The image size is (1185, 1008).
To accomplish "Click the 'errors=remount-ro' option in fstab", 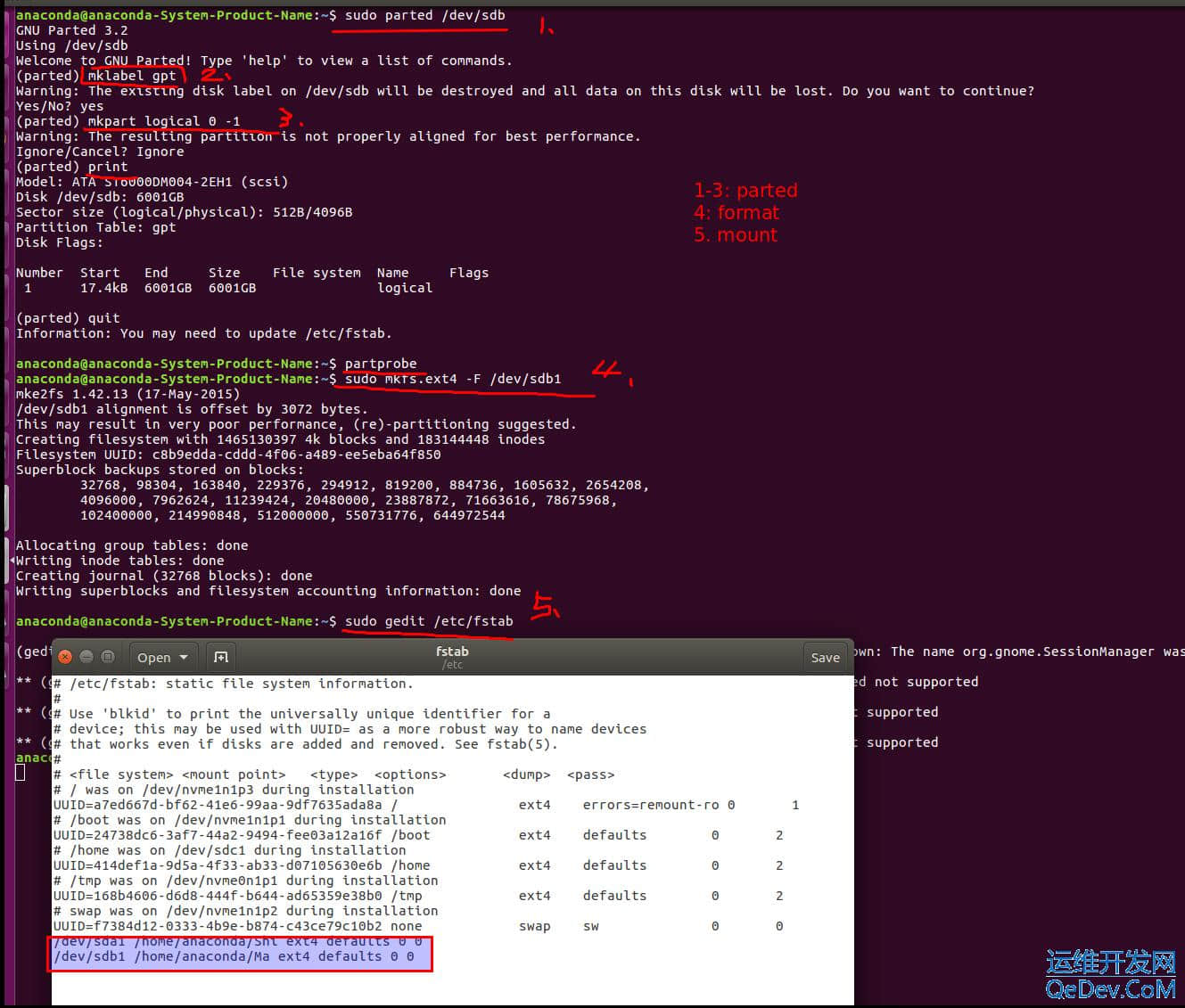I will click(651, 805).
